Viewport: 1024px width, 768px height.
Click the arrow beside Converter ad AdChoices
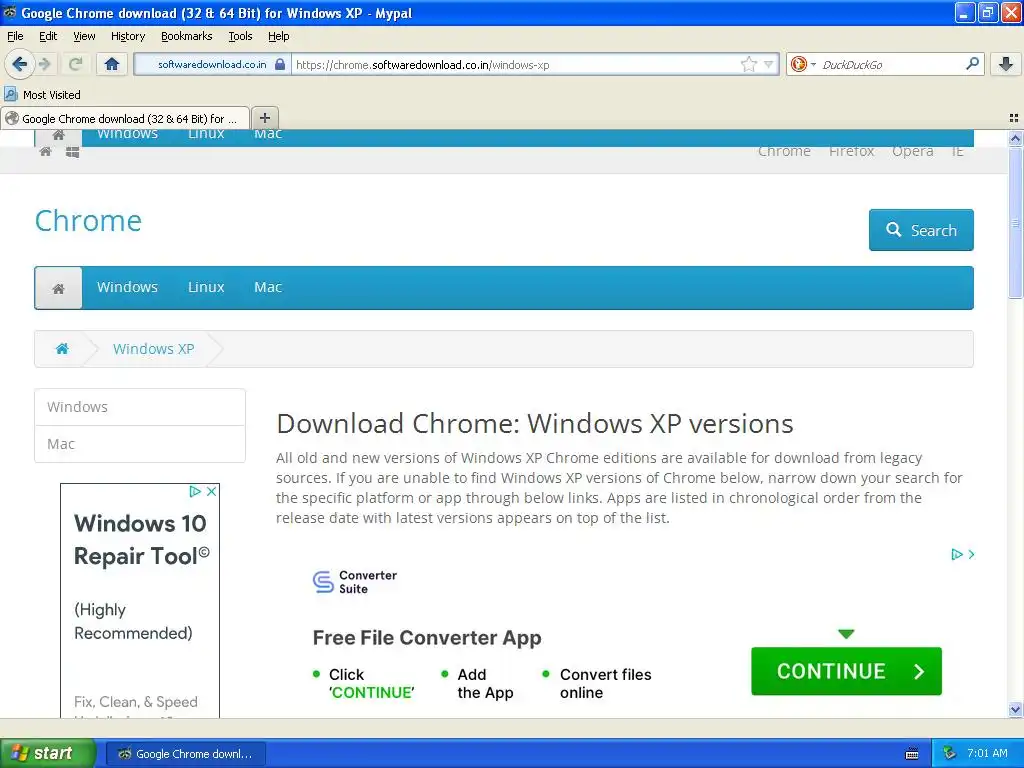(x=972, y=554)
